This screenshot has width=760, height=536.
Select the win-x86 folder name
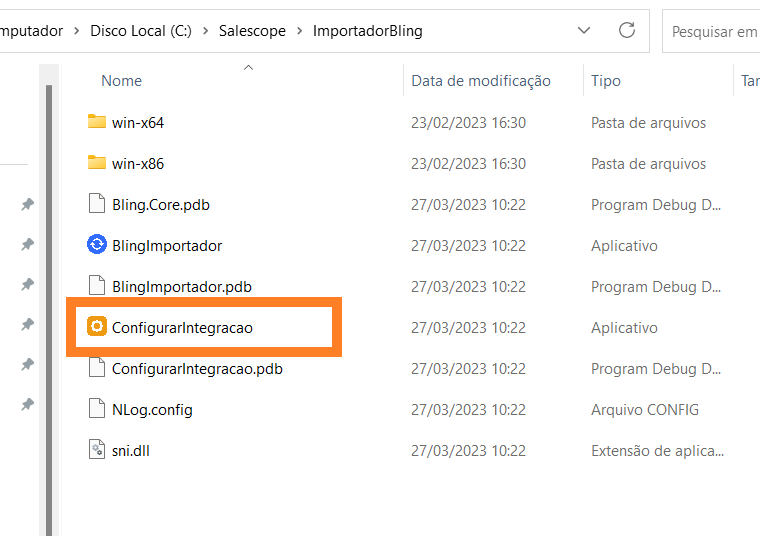138,164
